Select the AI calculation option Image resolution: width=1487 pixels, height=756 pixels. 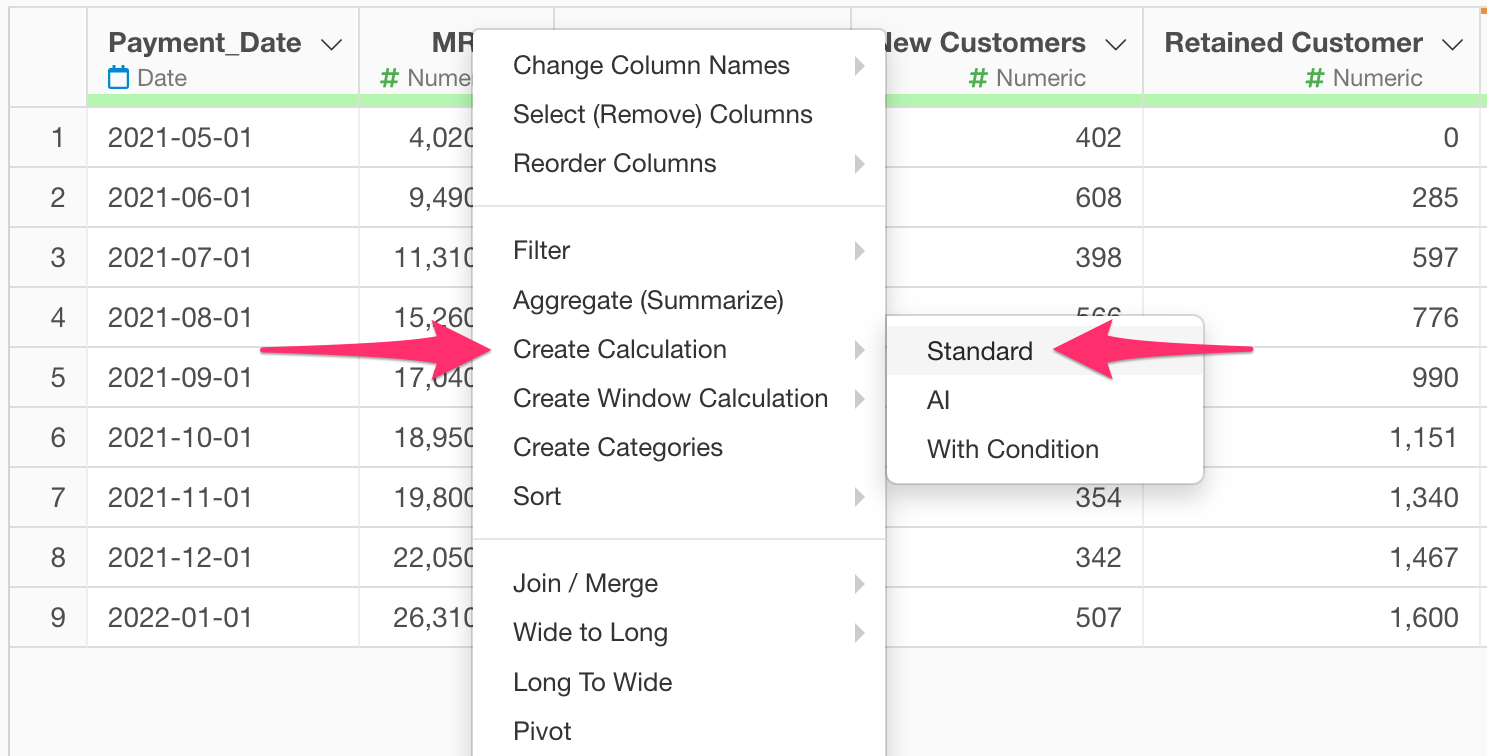[938, 400]
